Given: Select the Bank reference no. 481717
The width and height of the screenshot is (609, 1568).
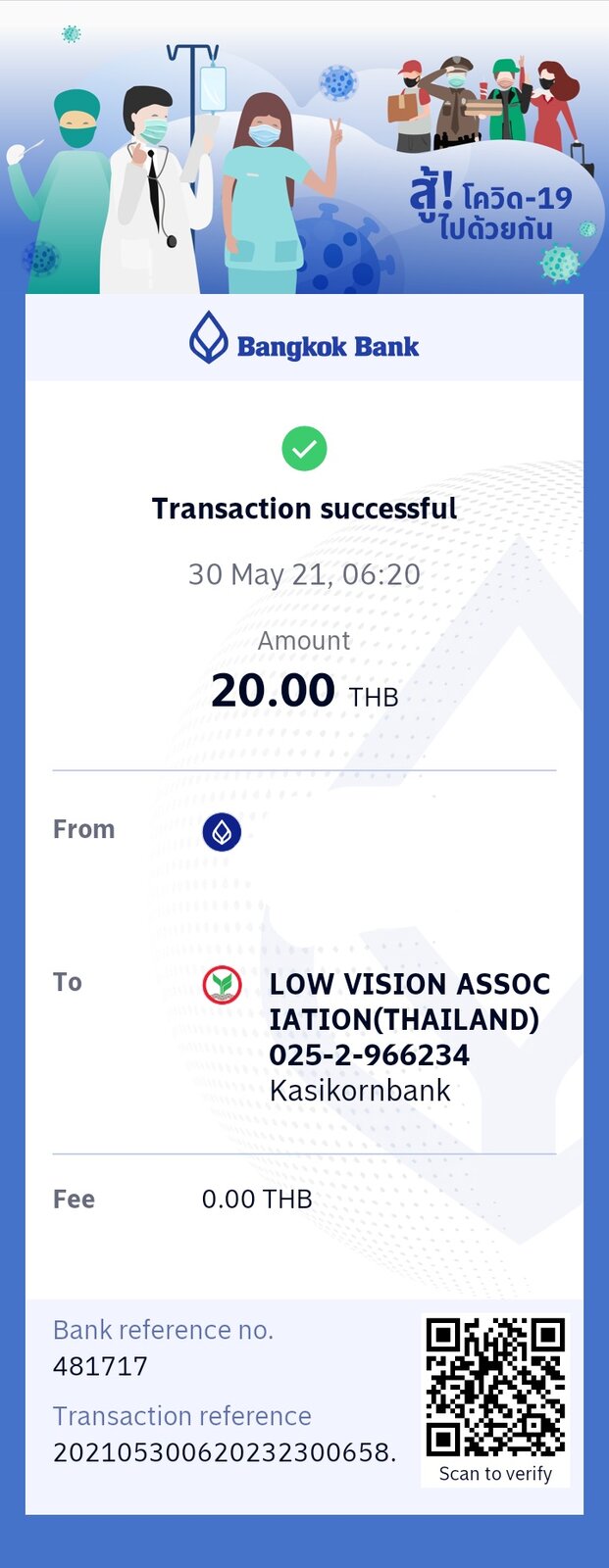Looking at the screenshot, I should pyautogui.click(x=100, y=1366).
